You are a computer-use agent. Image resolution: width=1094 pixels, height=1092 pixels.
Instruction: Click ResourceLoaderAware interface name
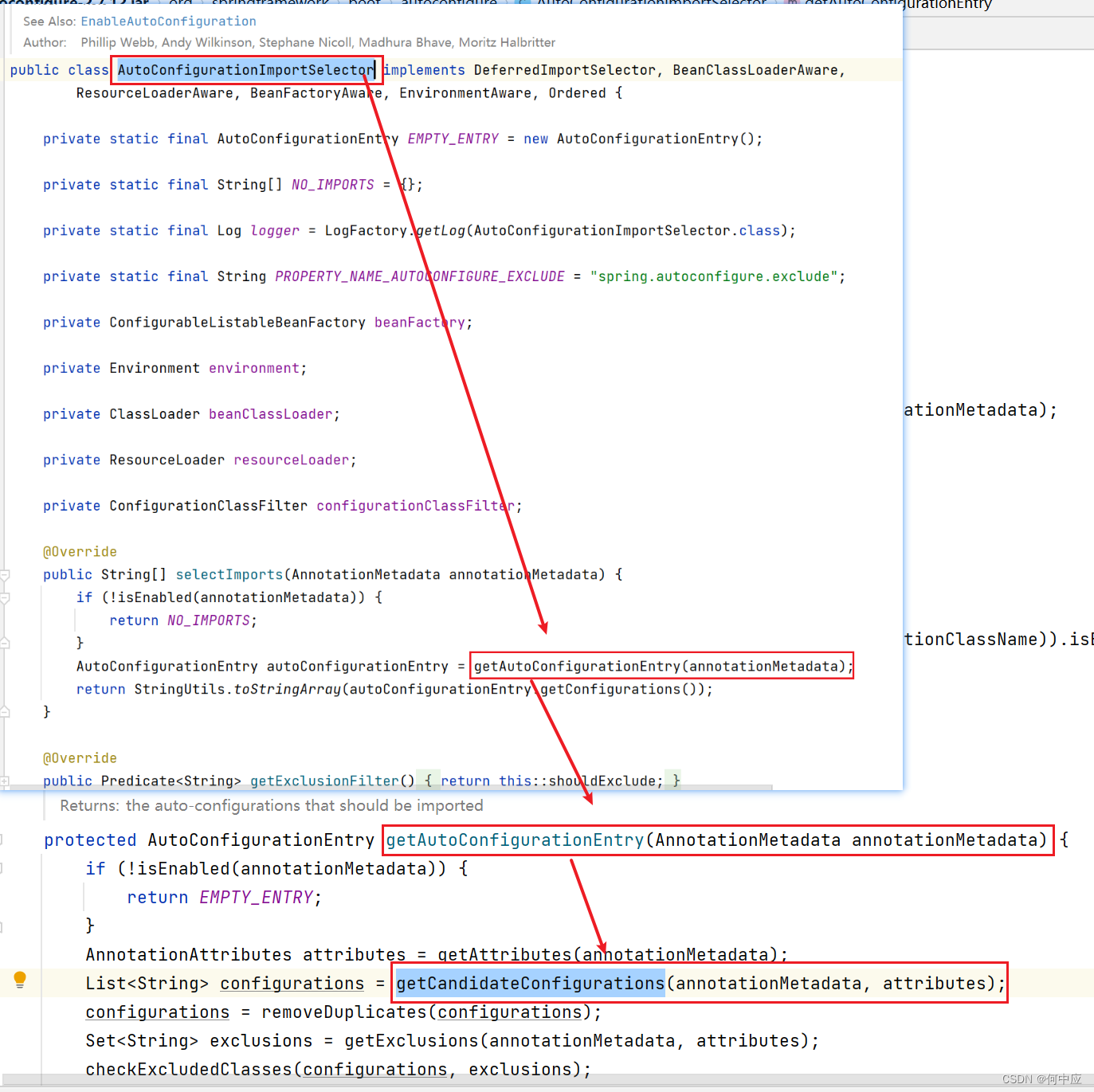coord(155,93)
